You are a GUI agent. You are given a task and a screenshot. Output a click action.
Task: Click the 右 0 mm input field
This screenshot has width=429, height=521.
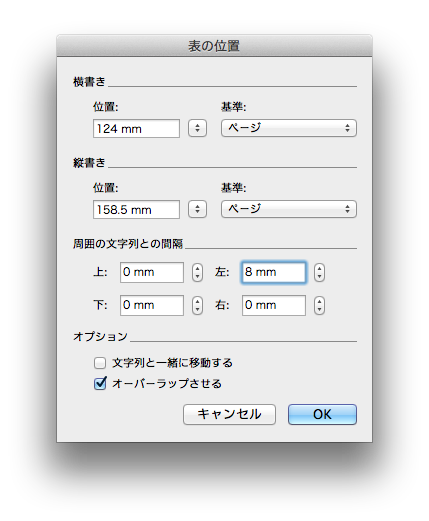(273, 305)
